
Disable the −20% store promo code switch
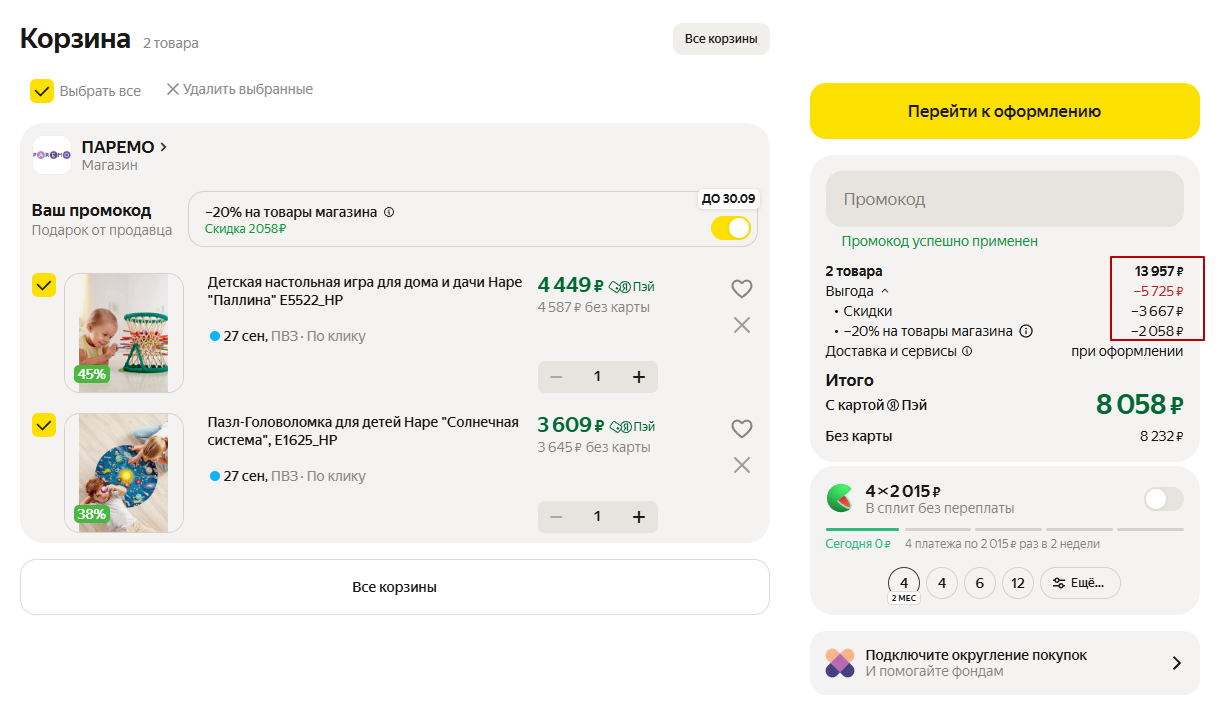[x=731, y=228]
